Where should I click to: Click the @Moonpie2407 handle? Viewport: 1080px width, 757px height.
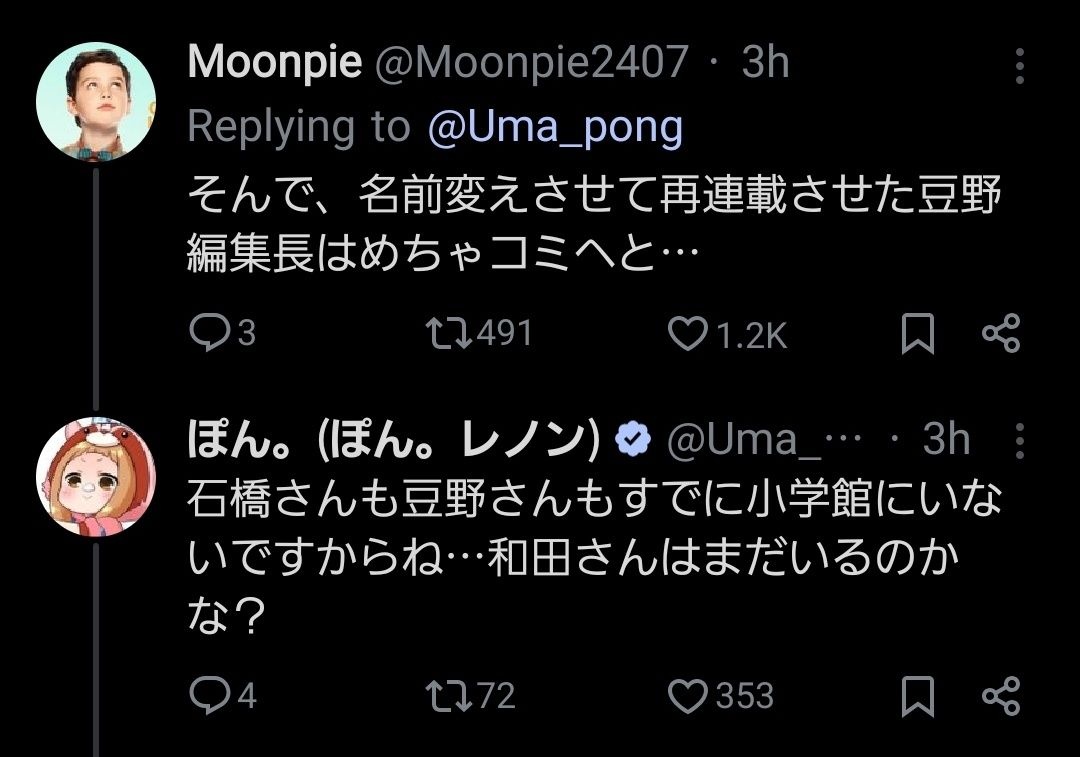[531, 64]
